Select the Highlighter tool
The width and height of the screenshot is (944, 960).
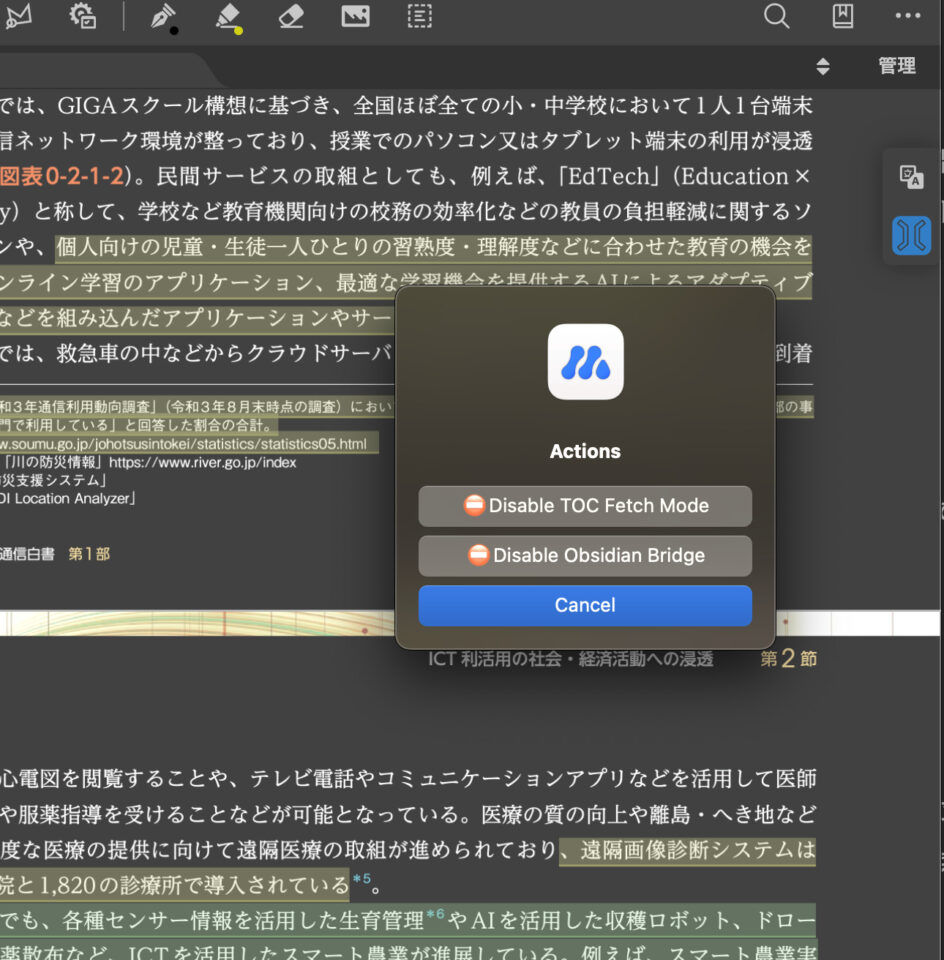pos(228,16)
